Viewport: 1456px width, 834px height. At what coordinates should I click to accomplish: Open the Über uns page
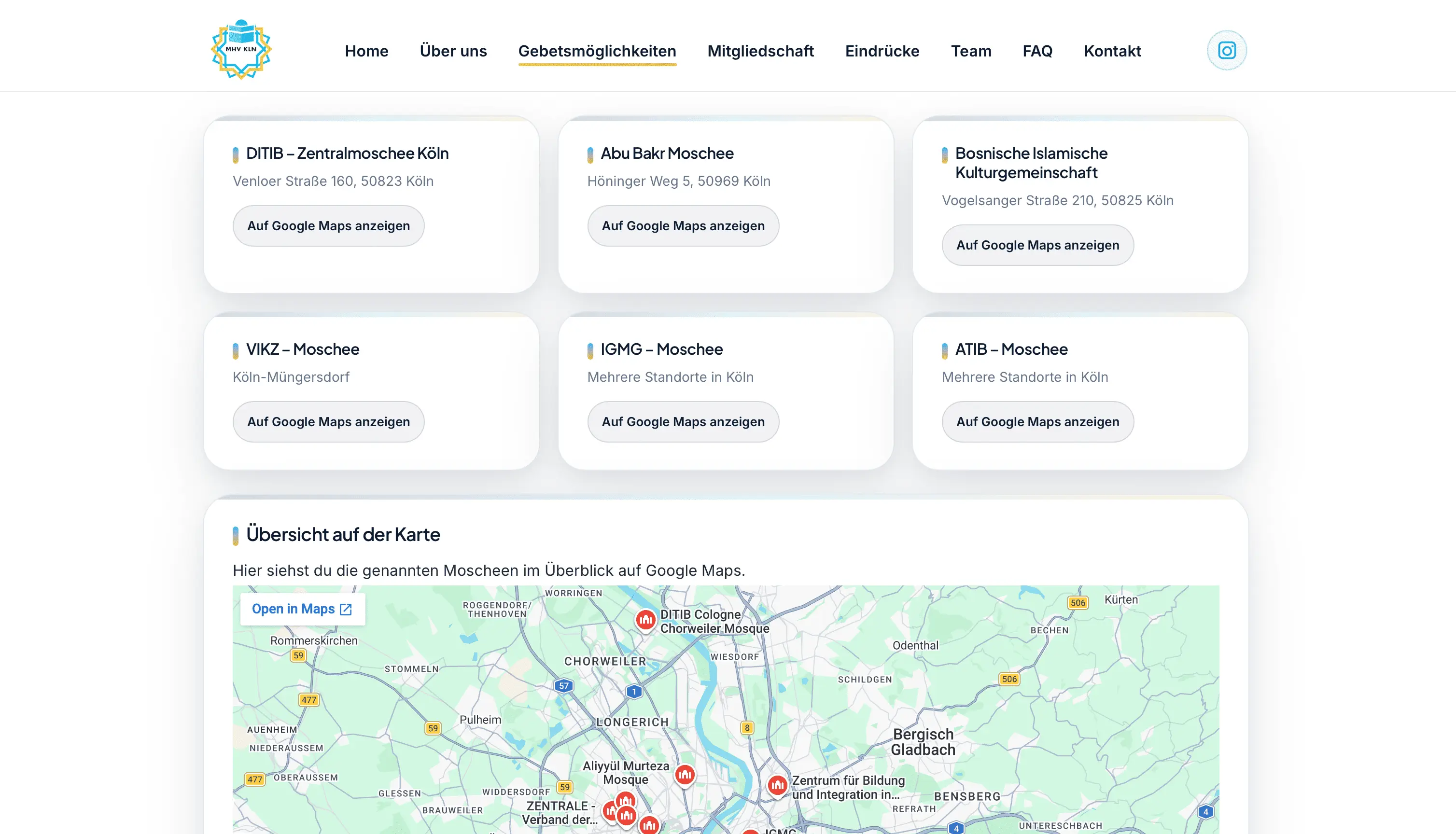point(453,51)
